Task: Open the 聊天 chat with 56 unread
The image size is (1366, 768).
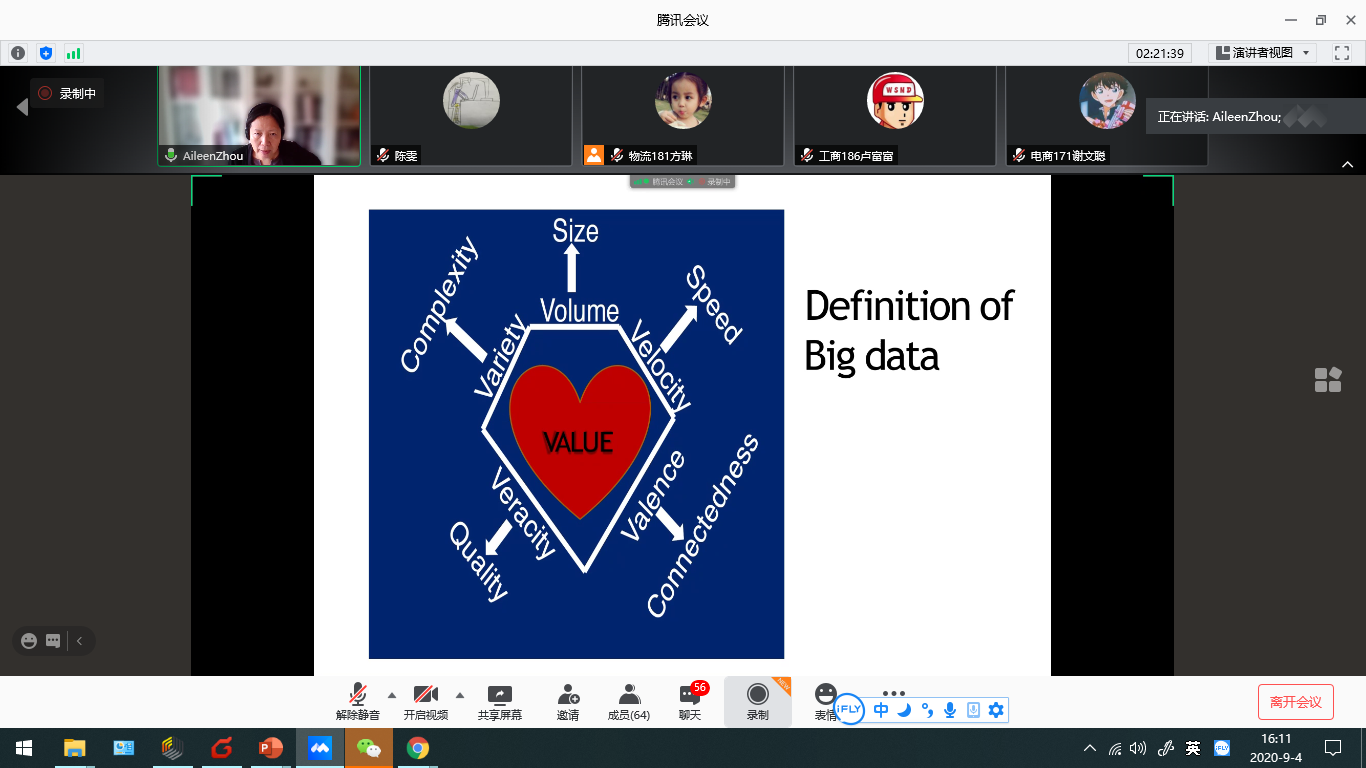Action: click(x=690, y=700)
